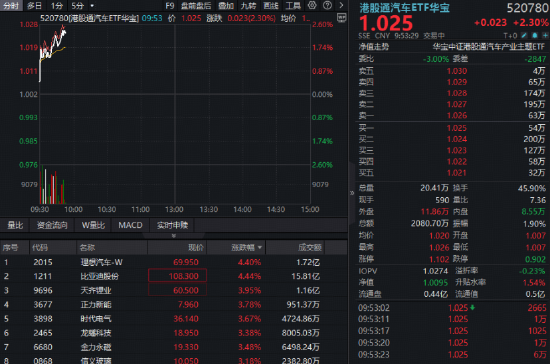Toggle 盘前盘后 pre/post market view
Image resolution: width=550 pixels, height=364 pixels.
(196, 6)
